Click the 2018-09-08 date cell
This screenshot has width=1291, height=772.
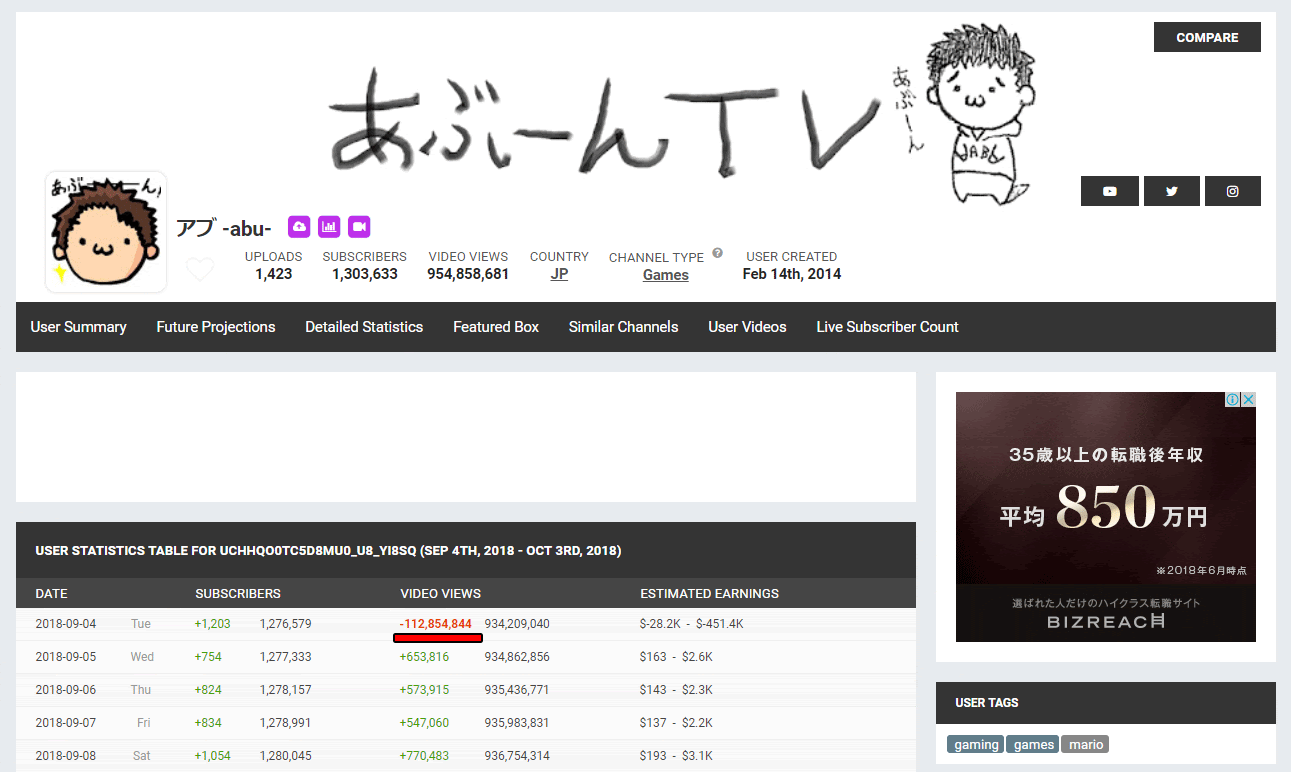66,756
